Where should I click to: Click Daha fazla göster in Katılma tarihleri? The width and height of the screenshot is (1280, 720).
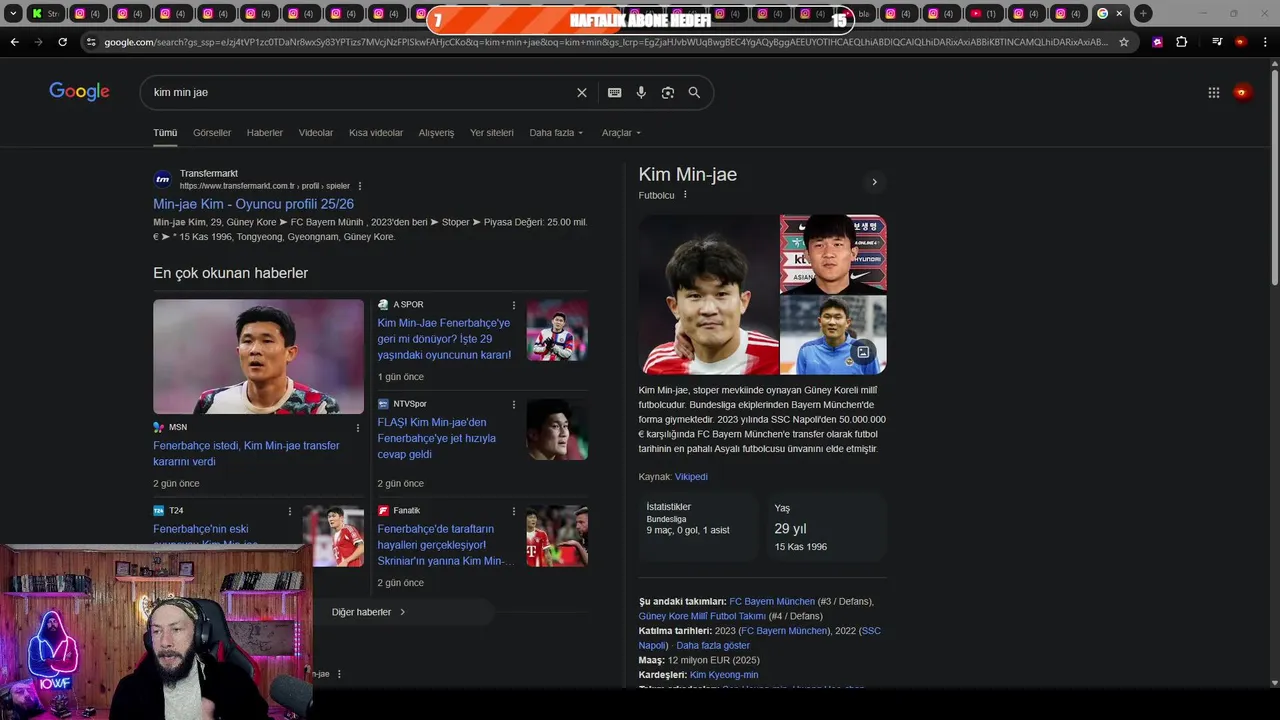tap(713, 646)
